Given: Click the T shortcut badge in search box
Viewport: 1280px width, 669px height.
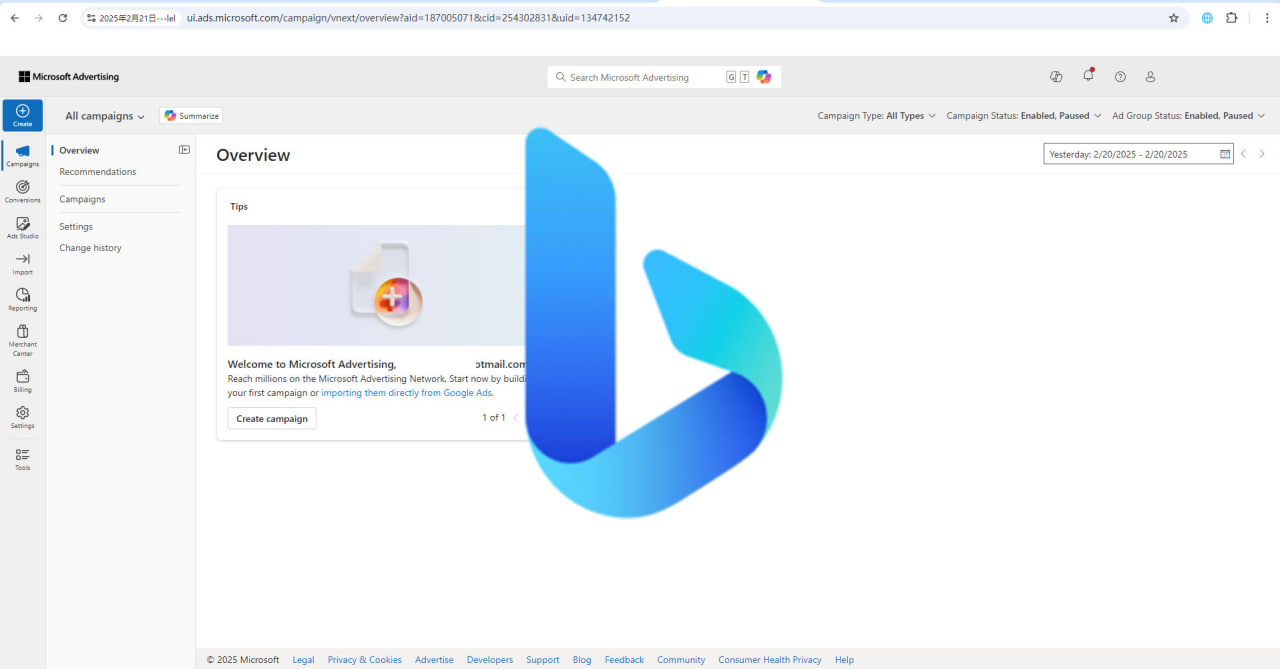Looking at the screenshot, I should pyautogui.click(x=744, y=77).
